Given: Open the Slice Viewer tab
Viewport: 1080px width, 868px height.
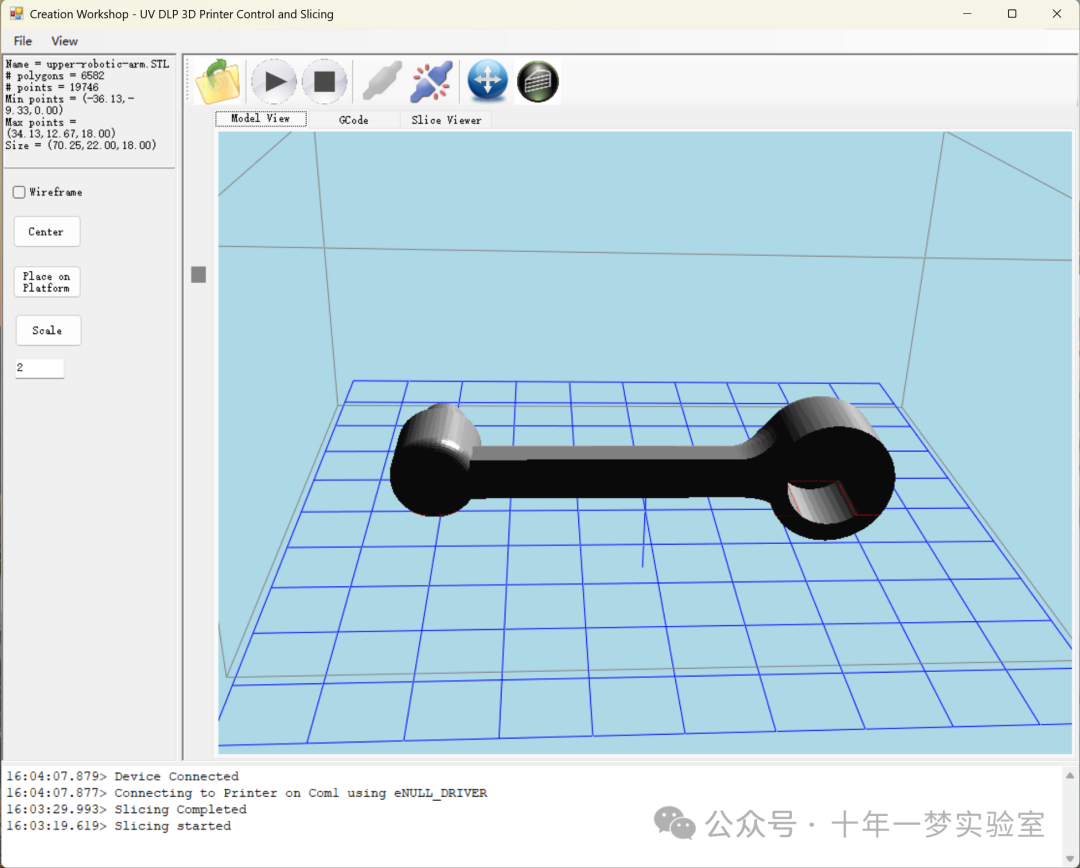Looking at the screenshot, I should tap(446, 120).
